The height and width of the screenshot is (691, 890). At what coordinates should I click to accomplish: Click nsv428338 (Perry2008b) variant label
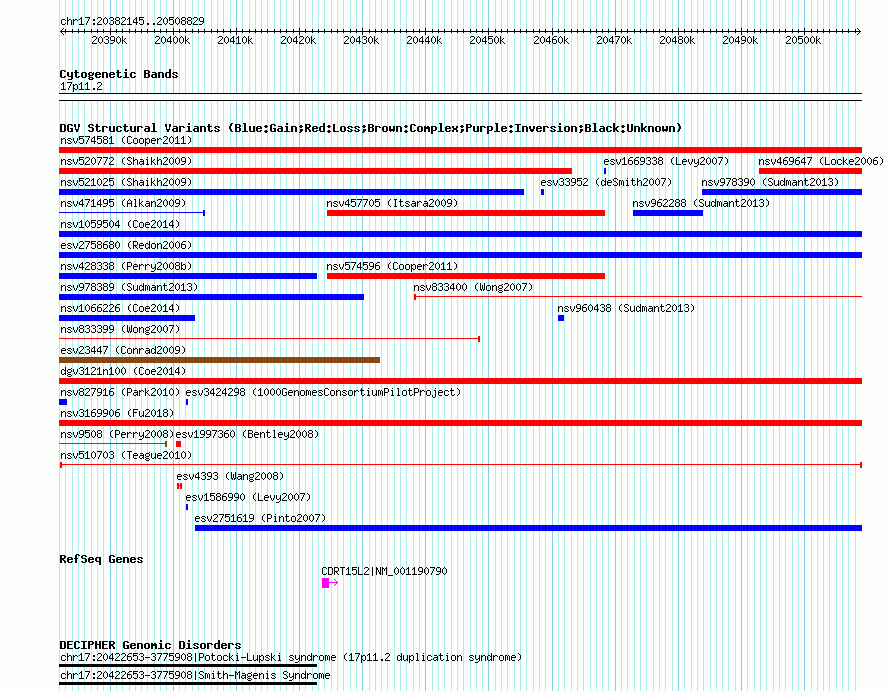126,266
